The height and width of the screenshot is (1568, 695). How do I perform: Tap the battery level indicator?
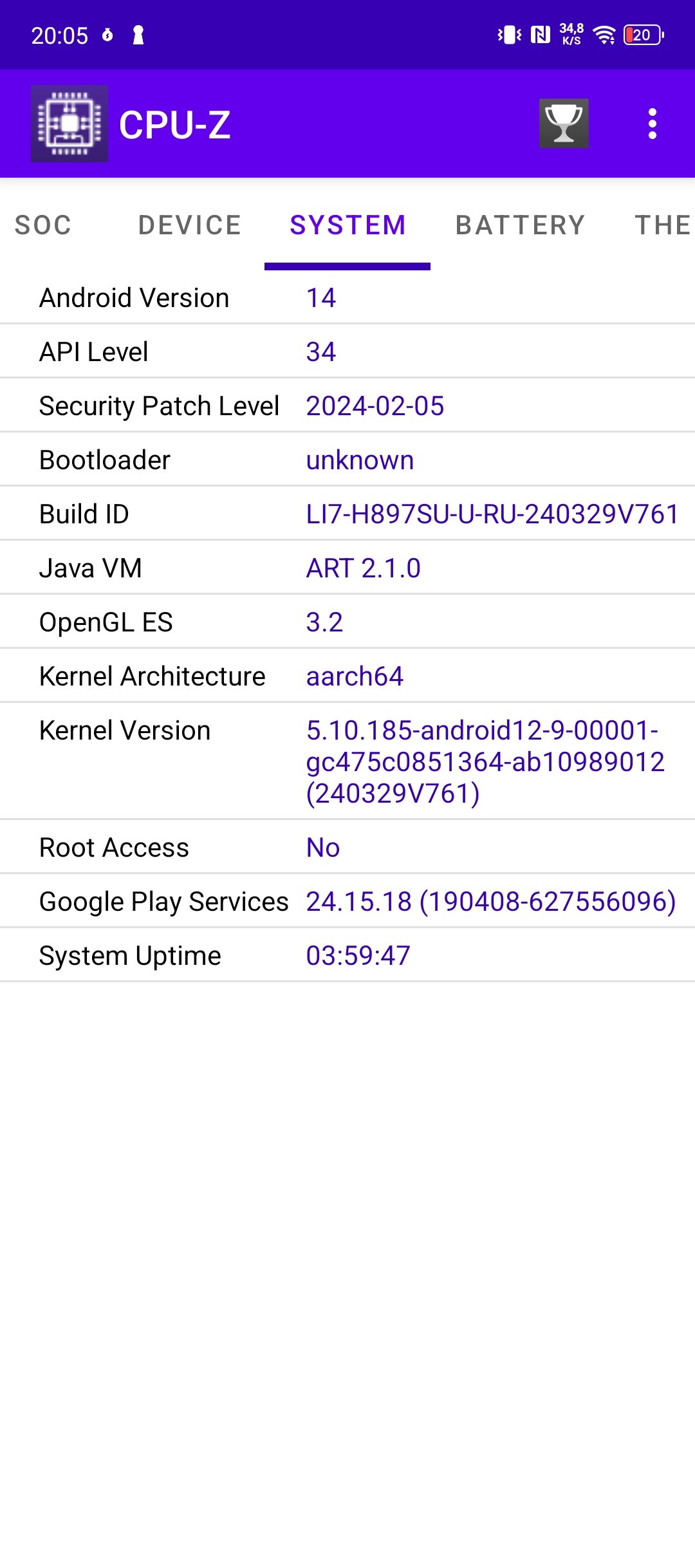644,35
